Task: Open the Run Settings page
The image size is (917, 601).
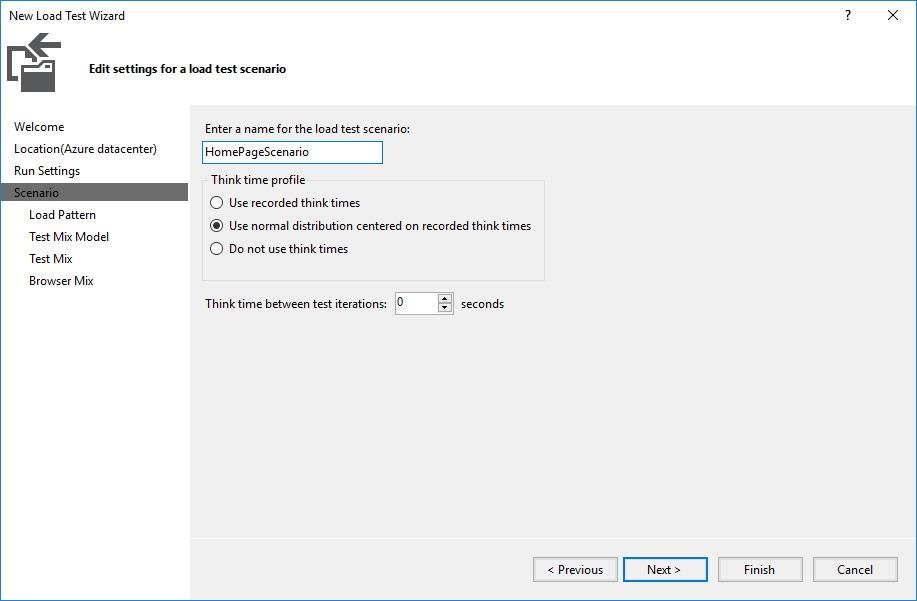Action: coord(47,171)
